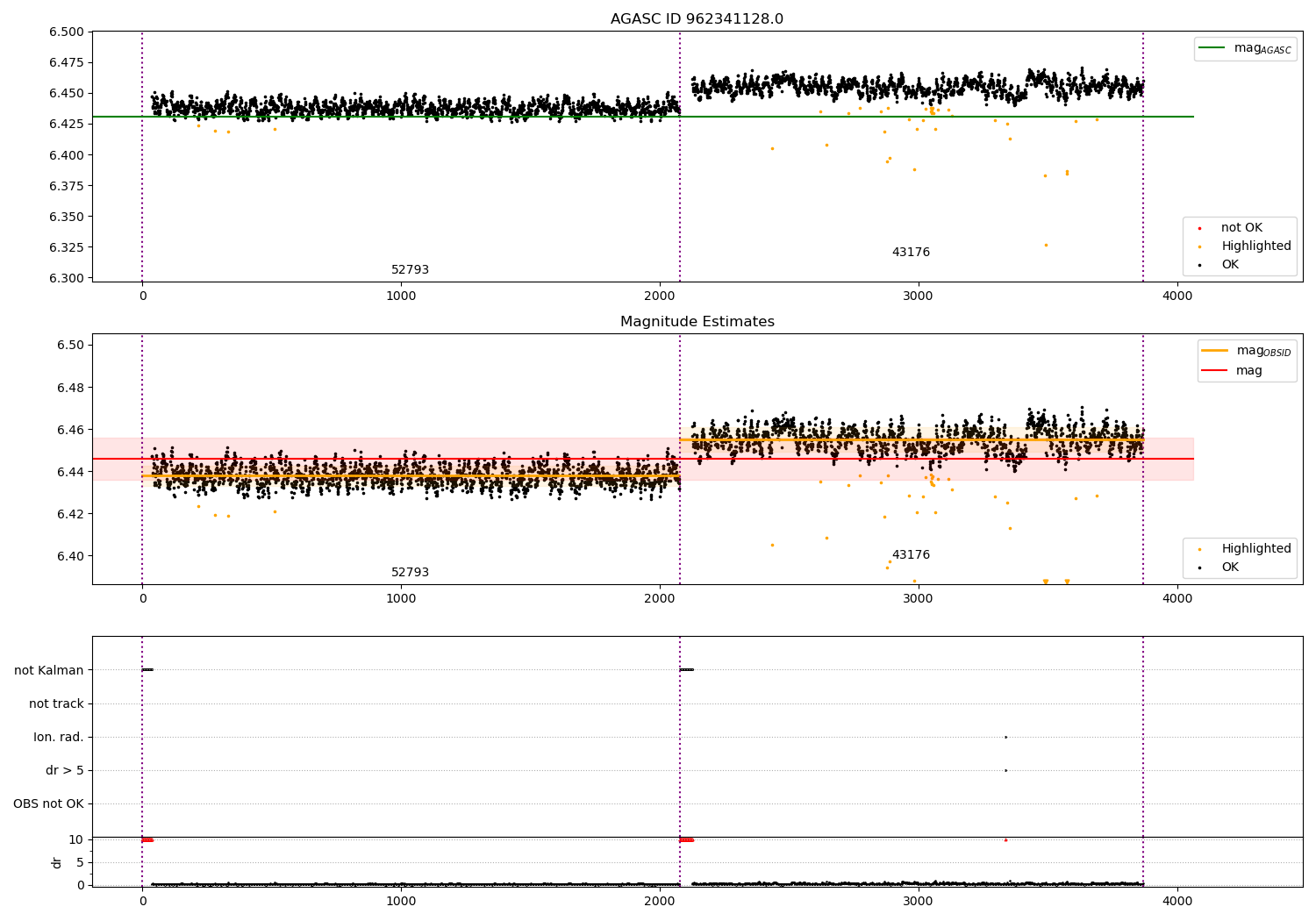This screenshot has height=921, width=1316.
Task: Select 'Highlighted' legend entry in Magnitude Estimates plot
Action: pos(1245,549)
